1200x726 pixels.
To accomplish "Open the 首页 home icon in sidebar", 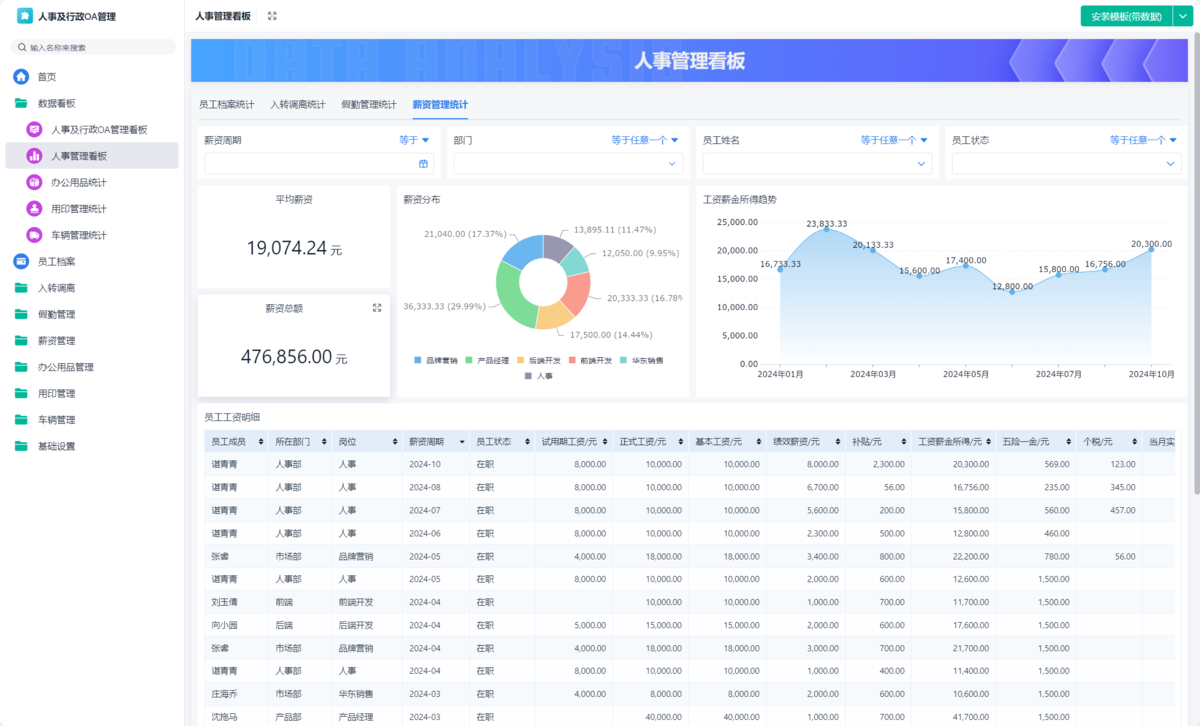I will (20, 76).
